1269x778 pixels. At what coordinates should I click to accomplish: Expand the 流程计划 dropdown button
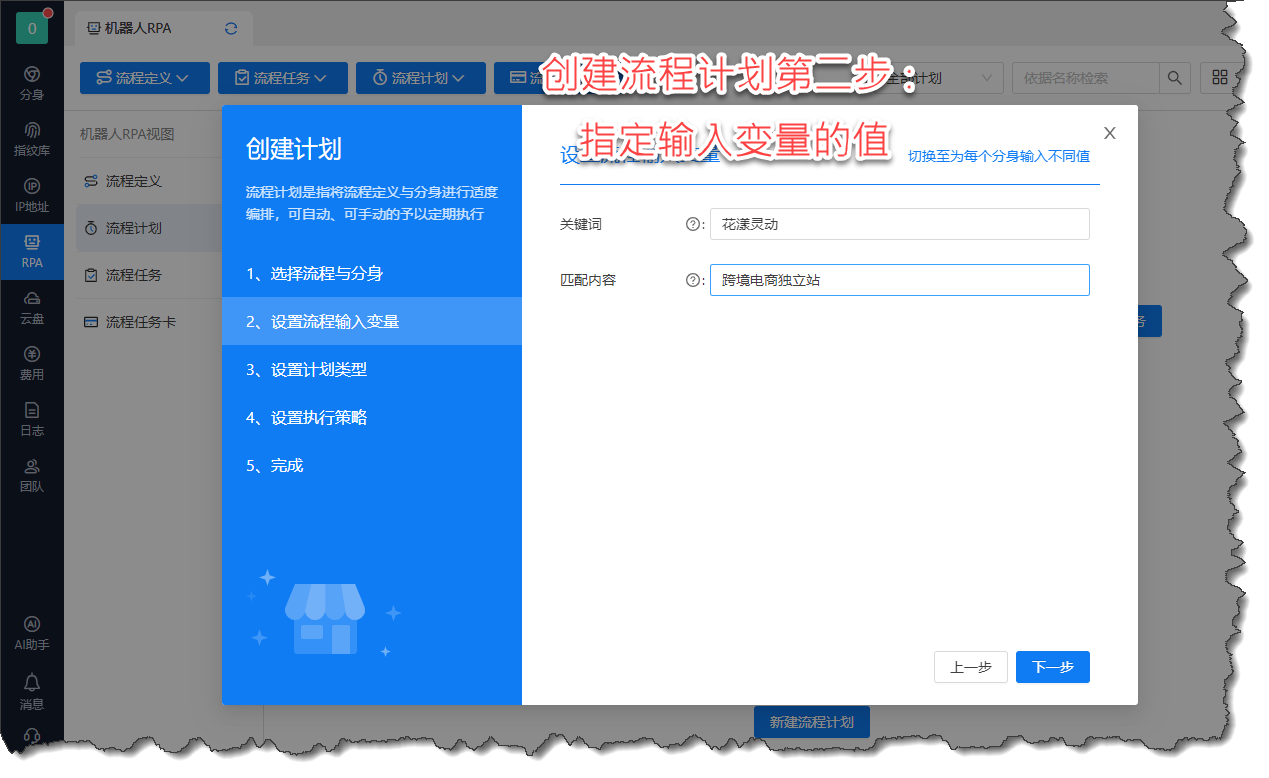[x=420, y=78]
